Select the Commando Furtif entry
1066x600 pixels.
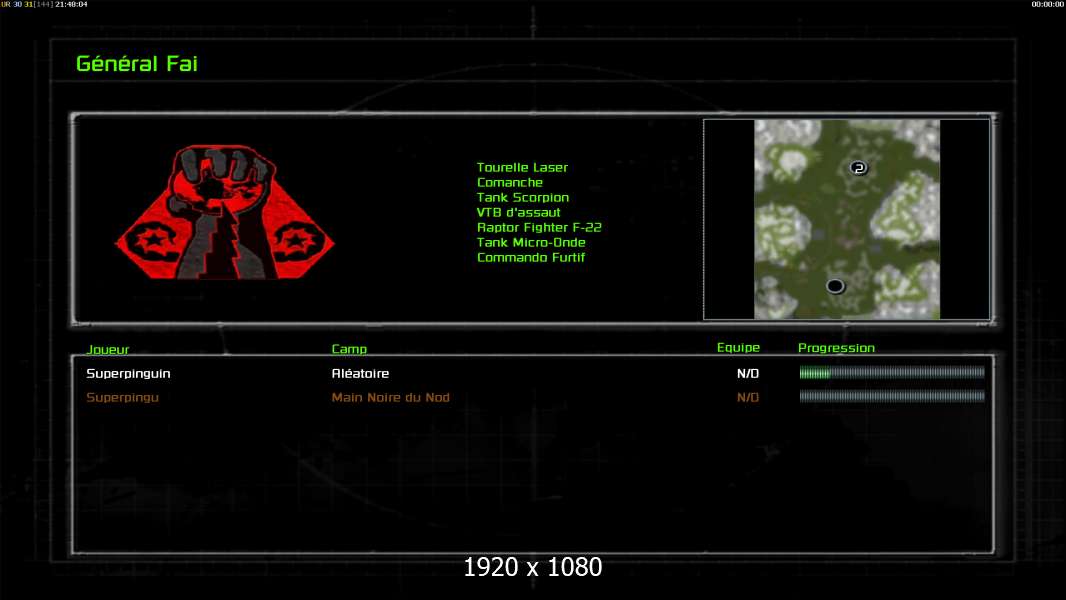(x=531, y=257)
